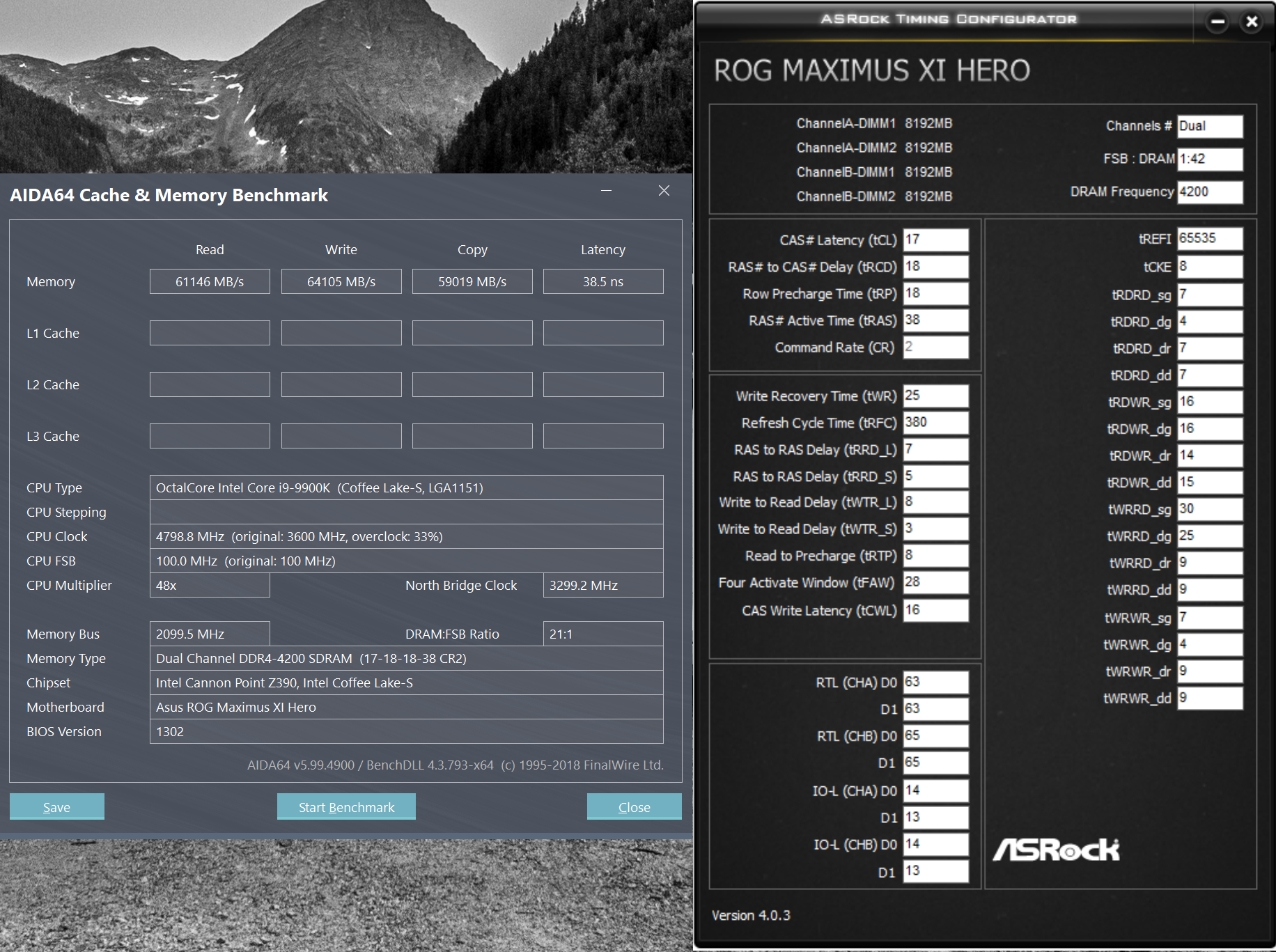Click the Memory Type value field

pyautogui.click(x=407, y=658)
